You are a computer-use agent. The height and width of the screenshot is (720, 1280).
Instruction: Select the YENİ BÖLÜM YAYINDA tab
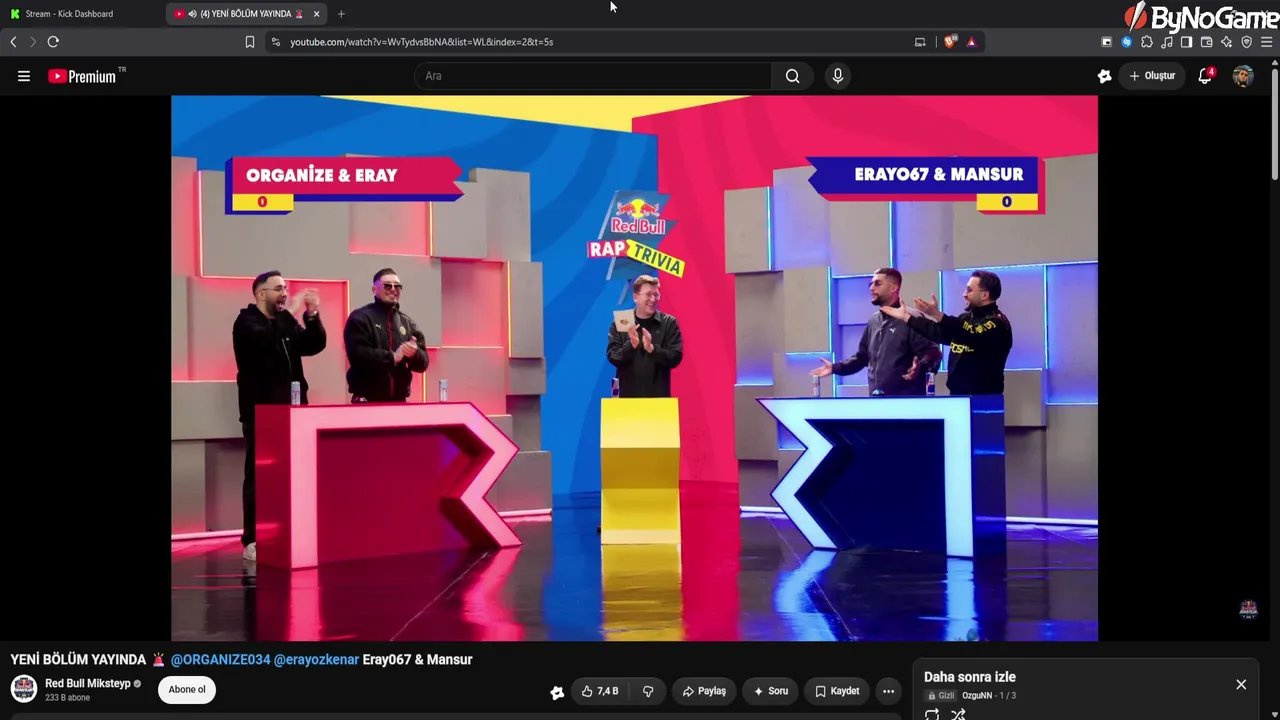coord(245,14)
